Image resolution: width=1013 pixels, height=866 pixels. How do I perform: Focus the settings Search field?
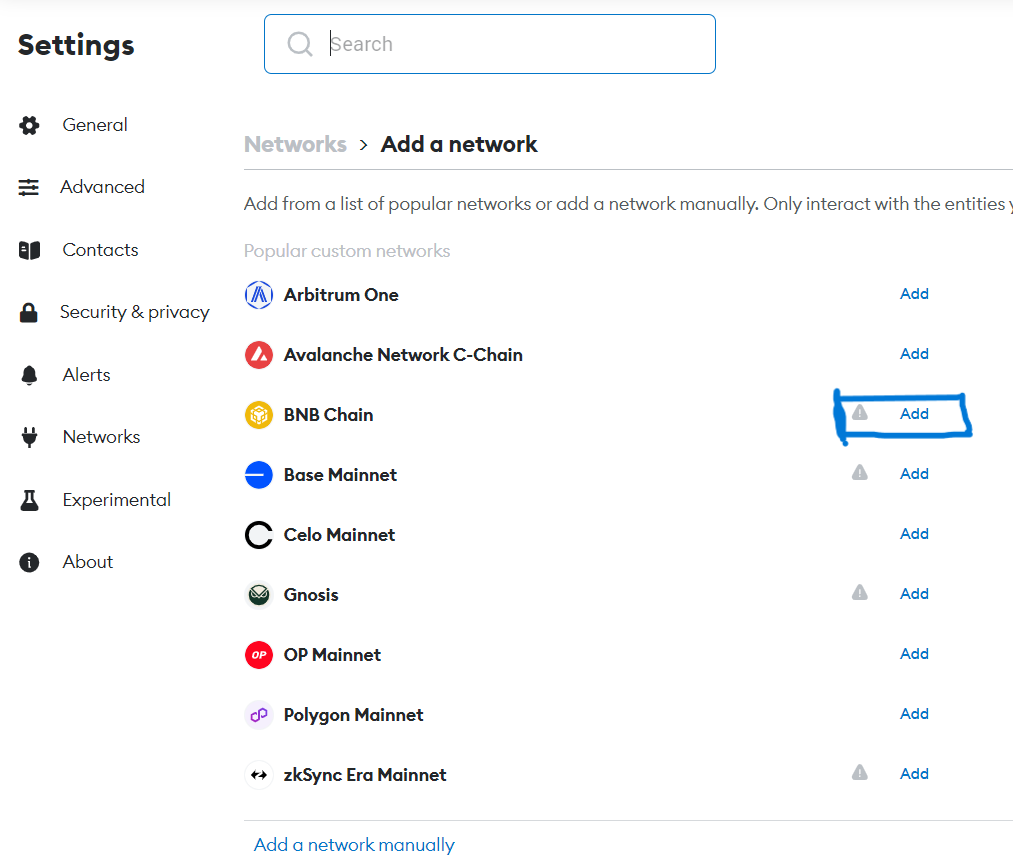pyautogui.click(x=490, y=44)
